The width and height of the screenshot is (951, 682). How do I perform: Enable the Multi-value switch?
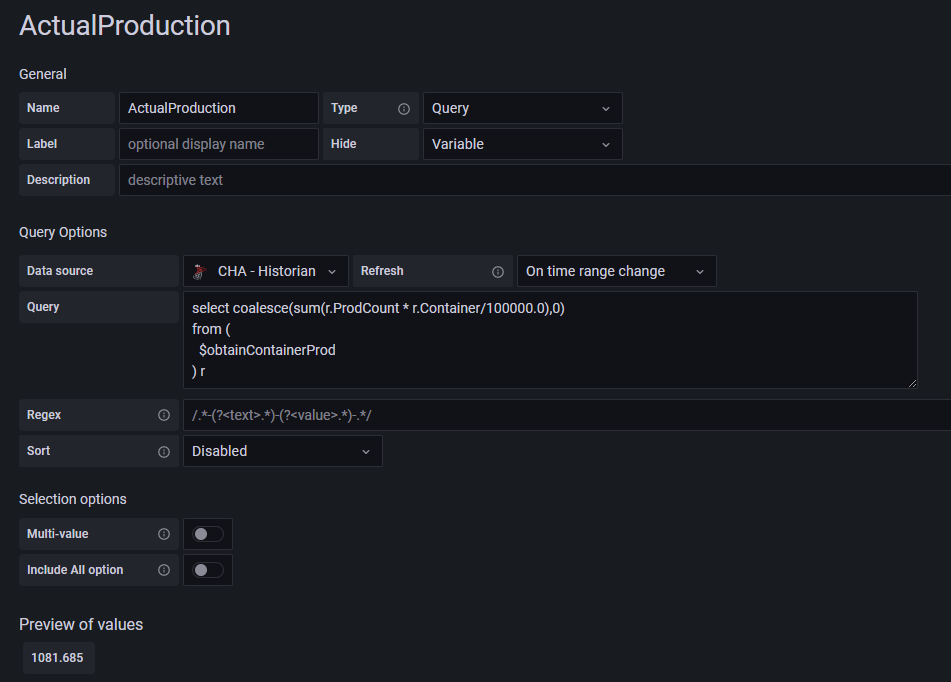pyautogui.click(x=208, y=534)
